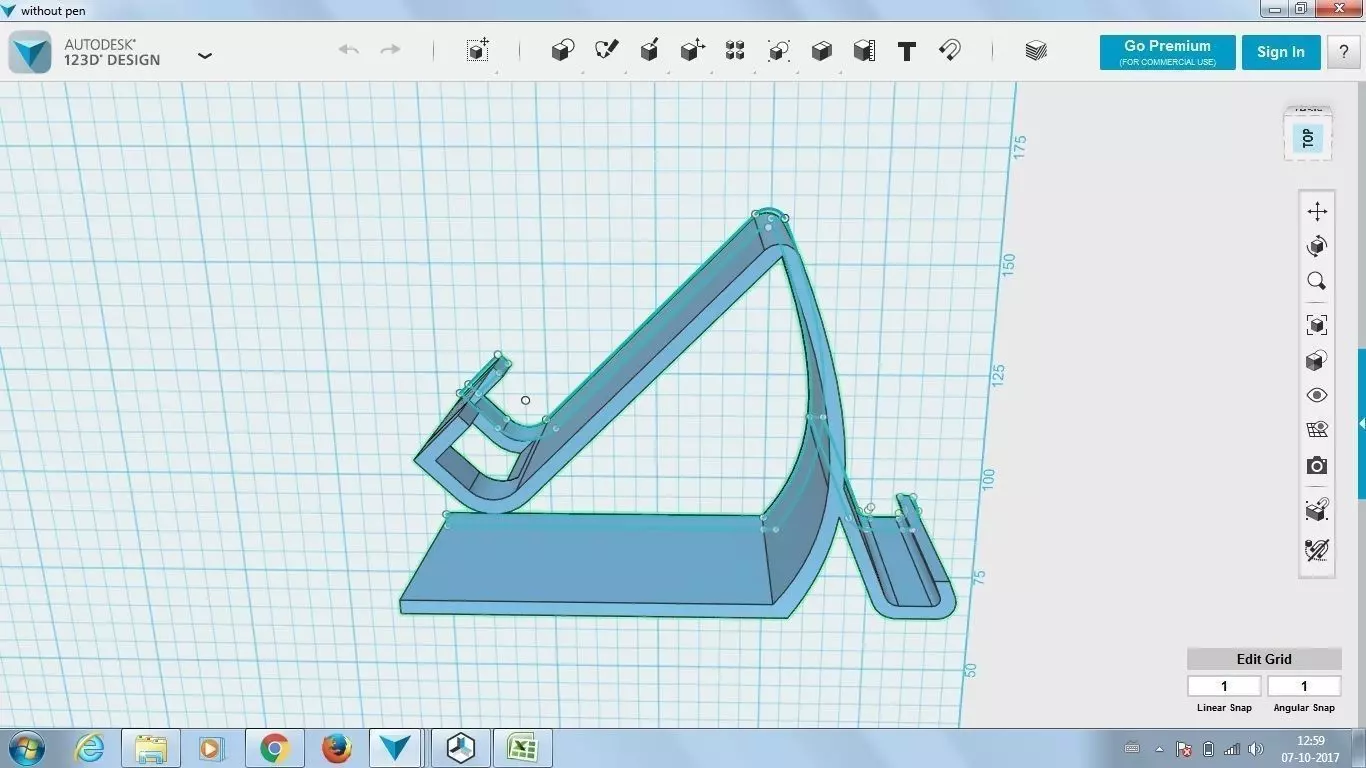Open the Windows Start button
1366x768 pixels.
(25, 748)
